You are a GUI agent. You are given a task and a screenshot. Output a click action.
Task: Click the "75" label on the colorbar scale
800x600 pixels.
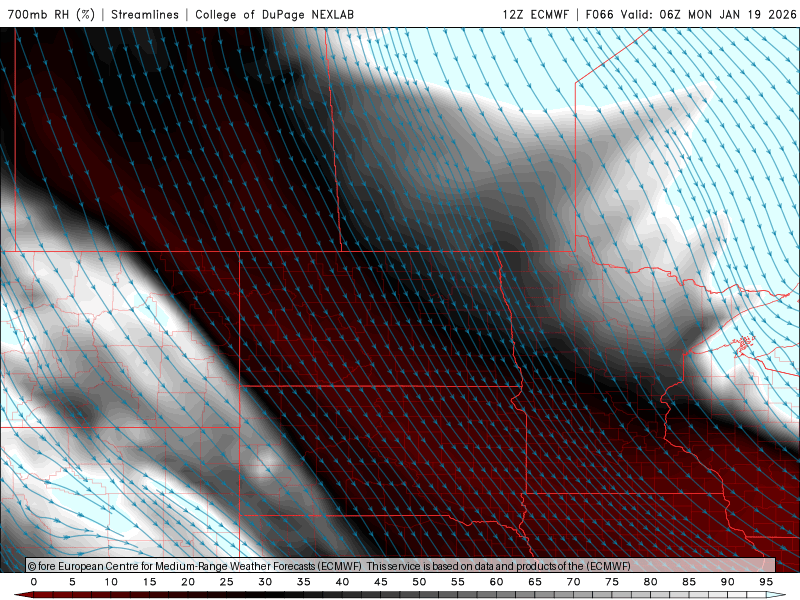pos(612,582)
